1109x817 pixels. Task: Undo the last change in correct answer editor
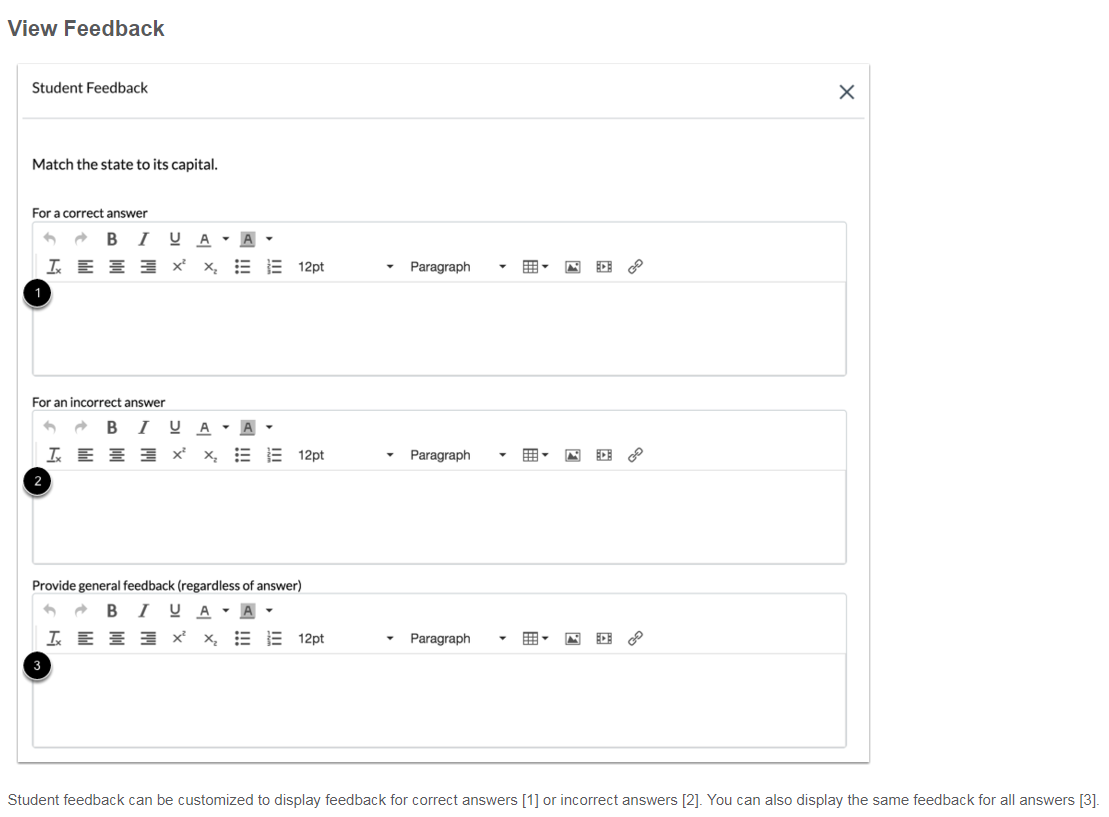coord(50,238)
